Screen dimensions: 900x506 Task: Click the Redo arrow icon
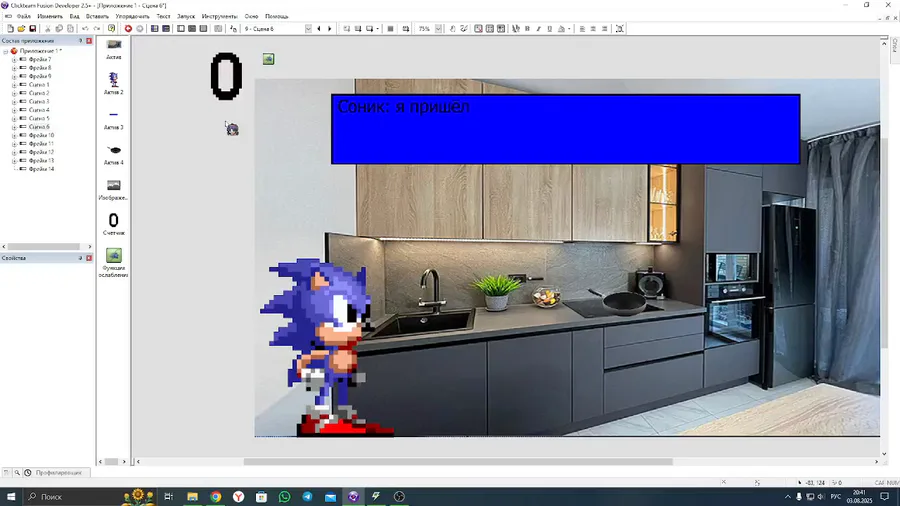[96, 29]
